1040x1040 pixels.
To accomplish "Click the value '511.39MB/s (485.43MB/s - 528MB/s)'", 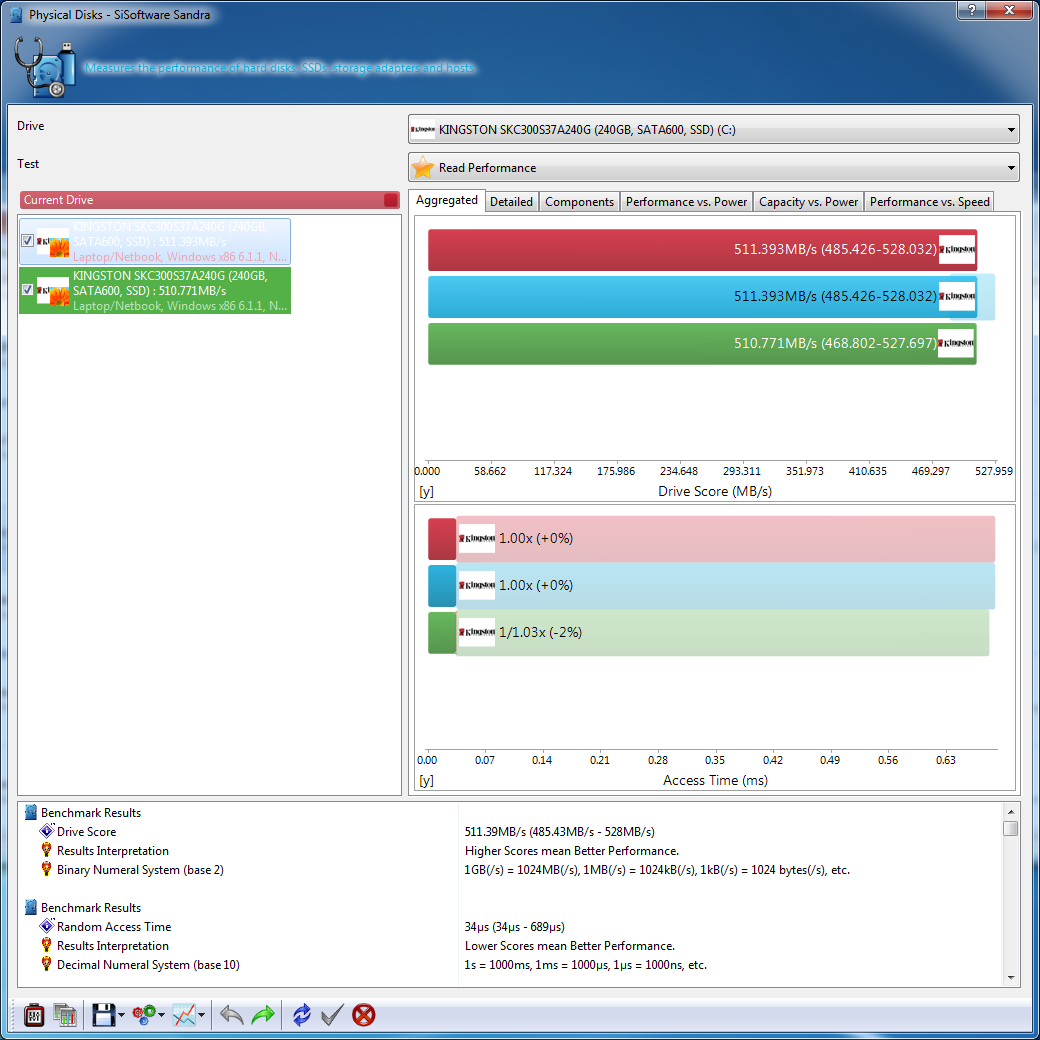I will (x=560, y=832).
